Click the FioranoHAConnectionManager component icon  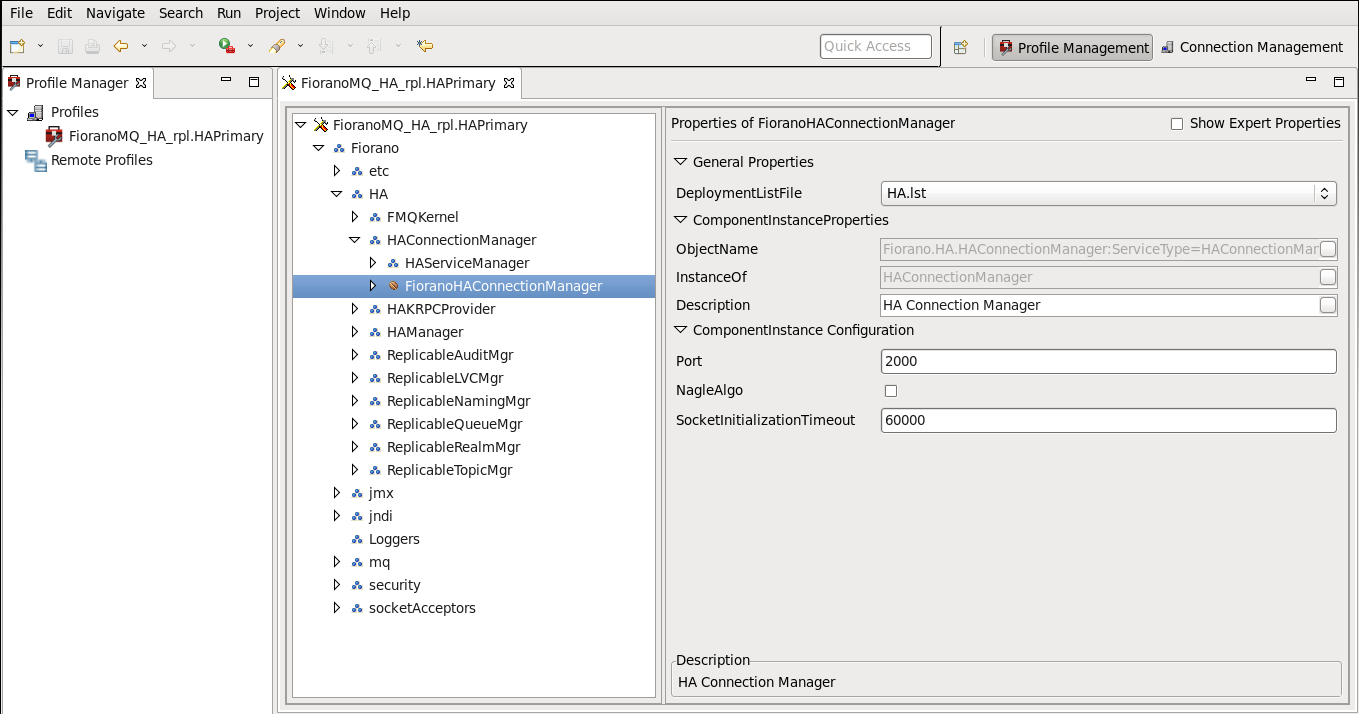point(393,286)
